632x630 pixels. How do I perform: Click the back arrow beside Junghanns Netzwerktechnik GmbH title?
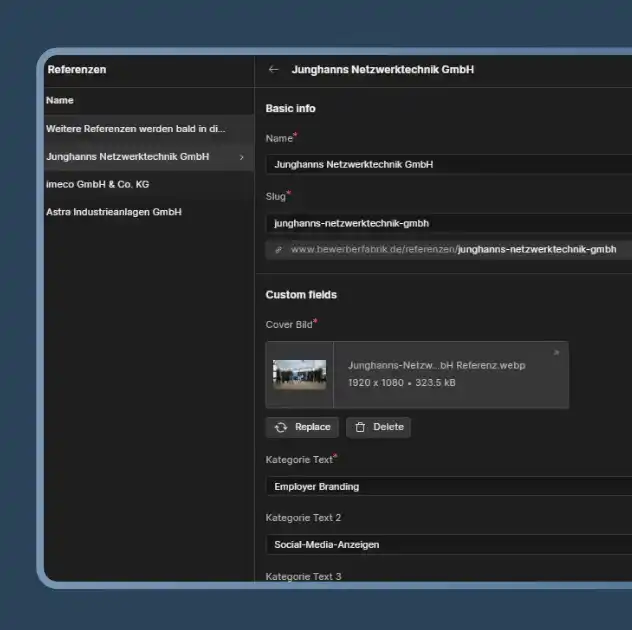274,70
